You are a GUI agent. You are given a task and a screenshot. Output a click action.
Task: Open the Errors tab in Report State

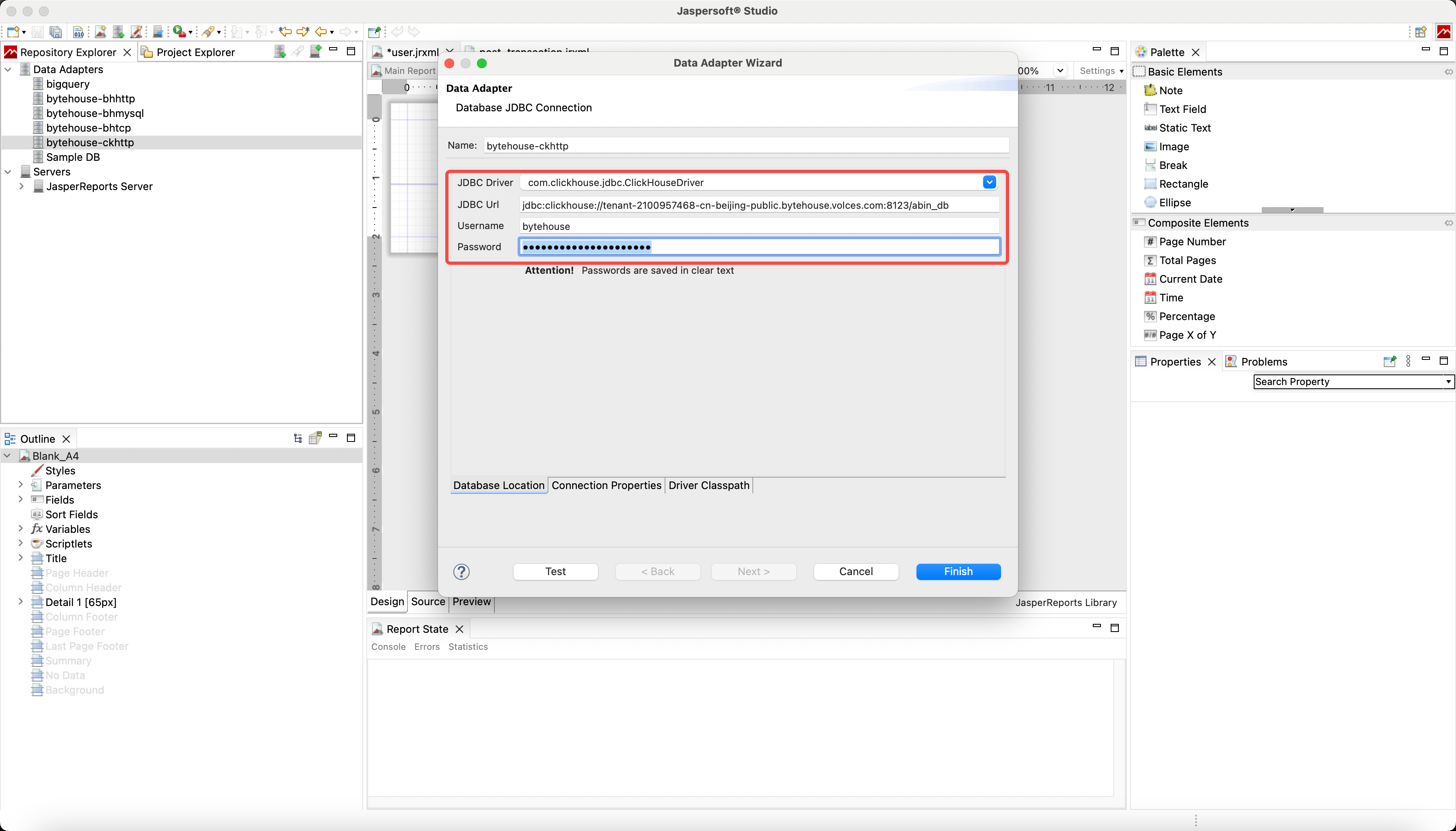[x=427, y=647]
